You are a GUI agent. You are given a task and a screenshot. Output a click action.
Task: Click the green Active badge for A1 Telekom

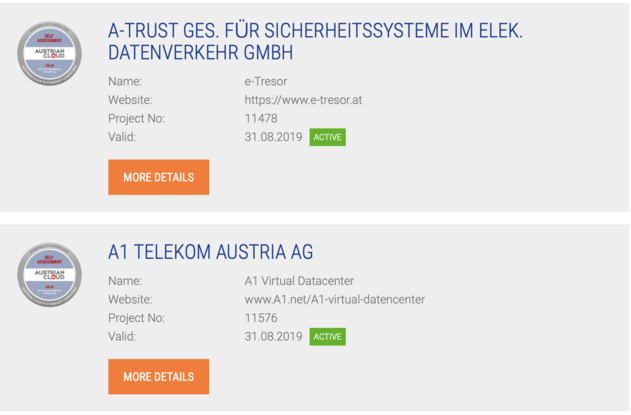coord(328,337)
